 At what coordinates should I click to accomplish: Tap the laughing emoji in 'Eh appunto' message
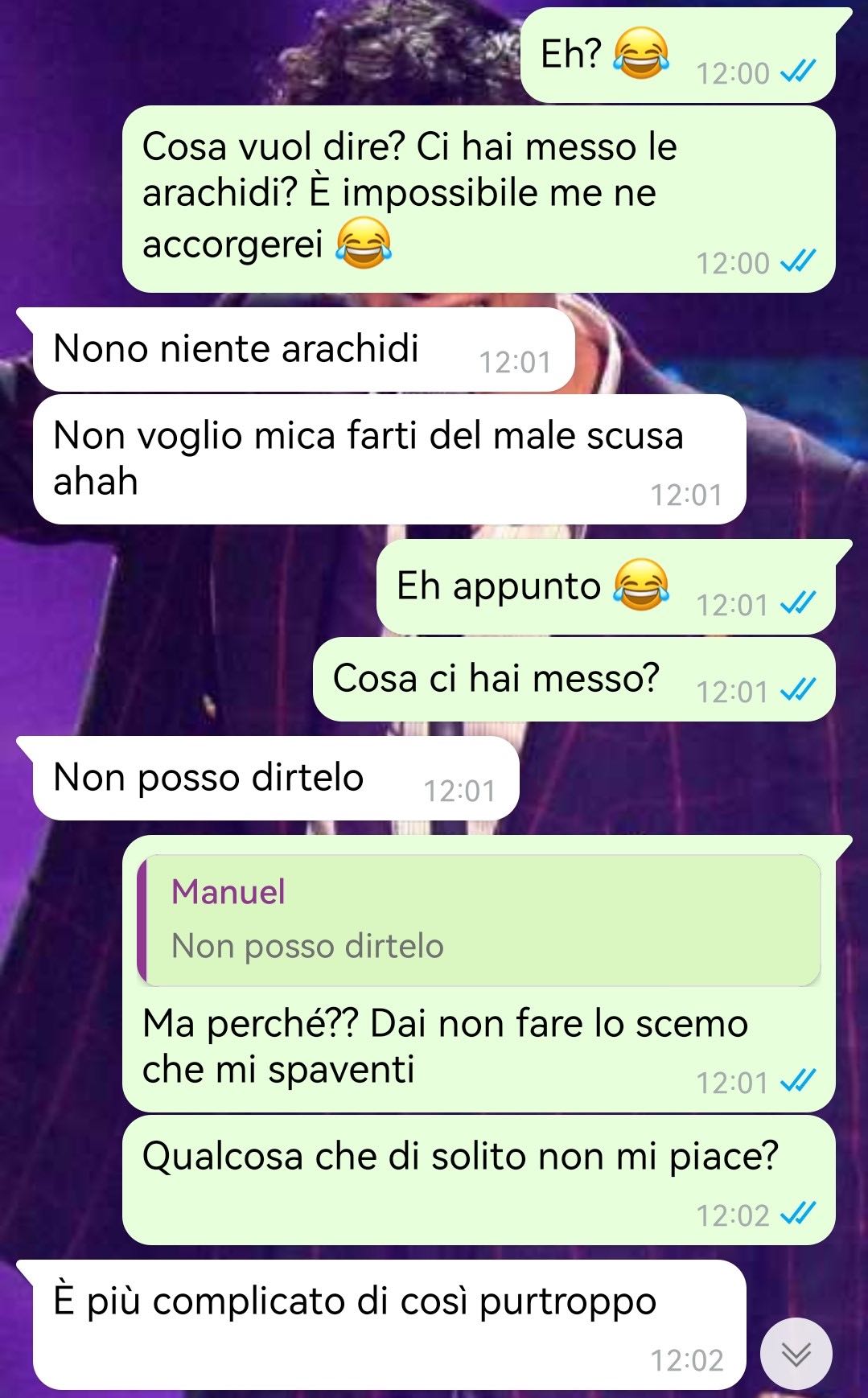[641, 584]
